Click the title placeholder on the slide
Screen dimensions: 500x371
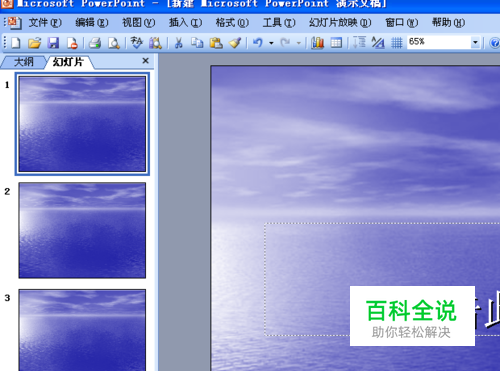tap(382, 279)
